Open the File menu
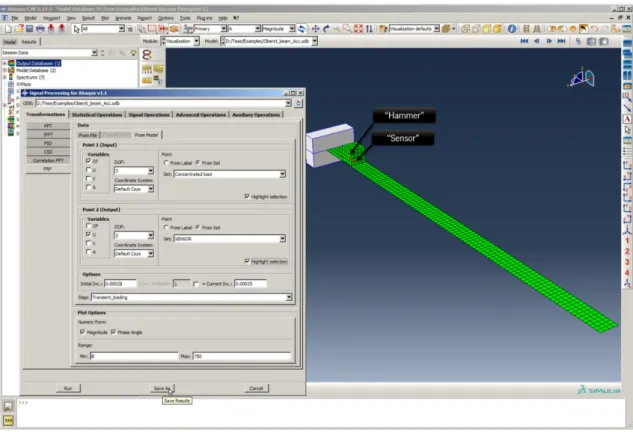 pyautogui.click(x=15, y=18)
